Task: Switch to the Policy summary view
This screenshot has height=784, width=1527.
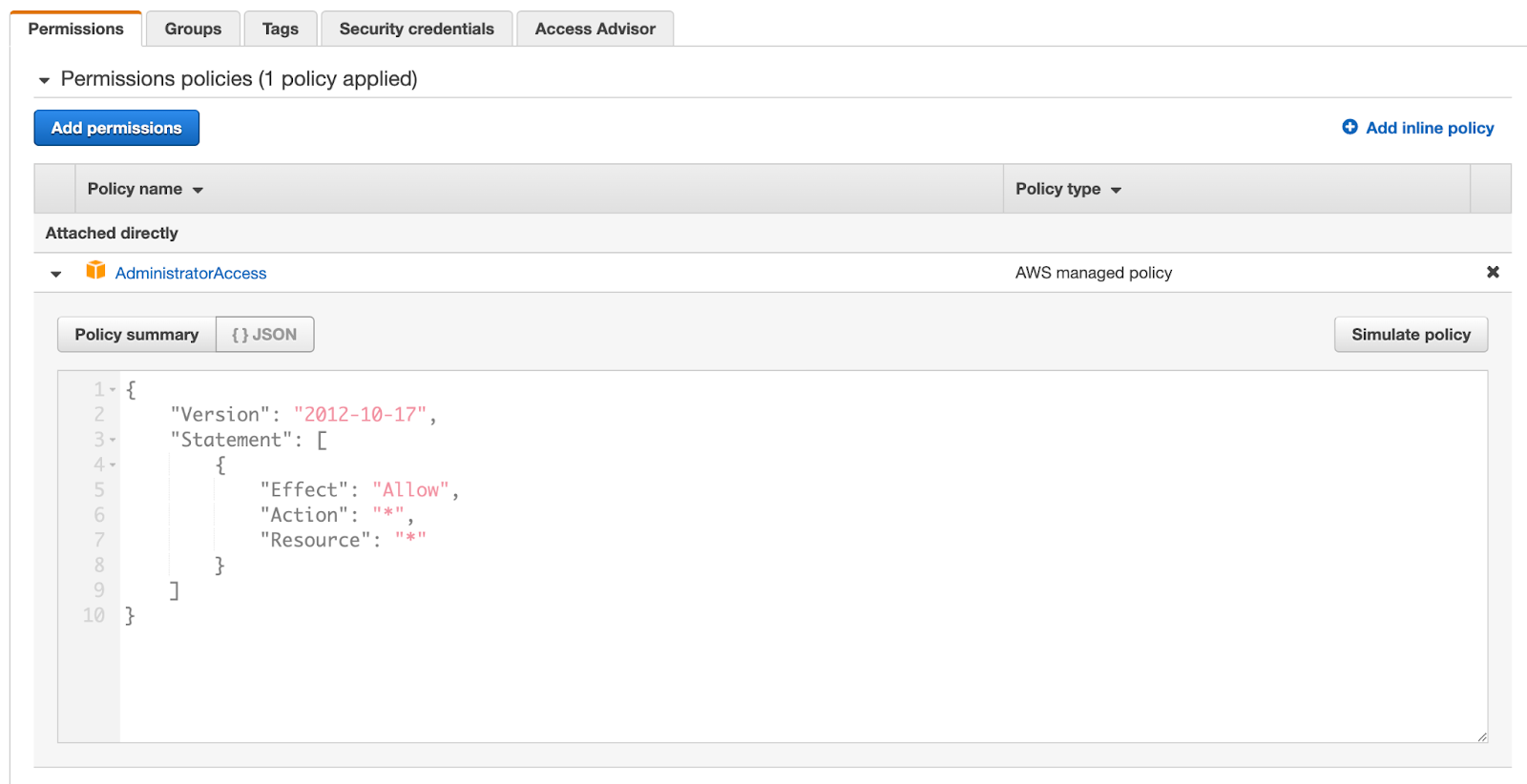Action: pos(136,335)
